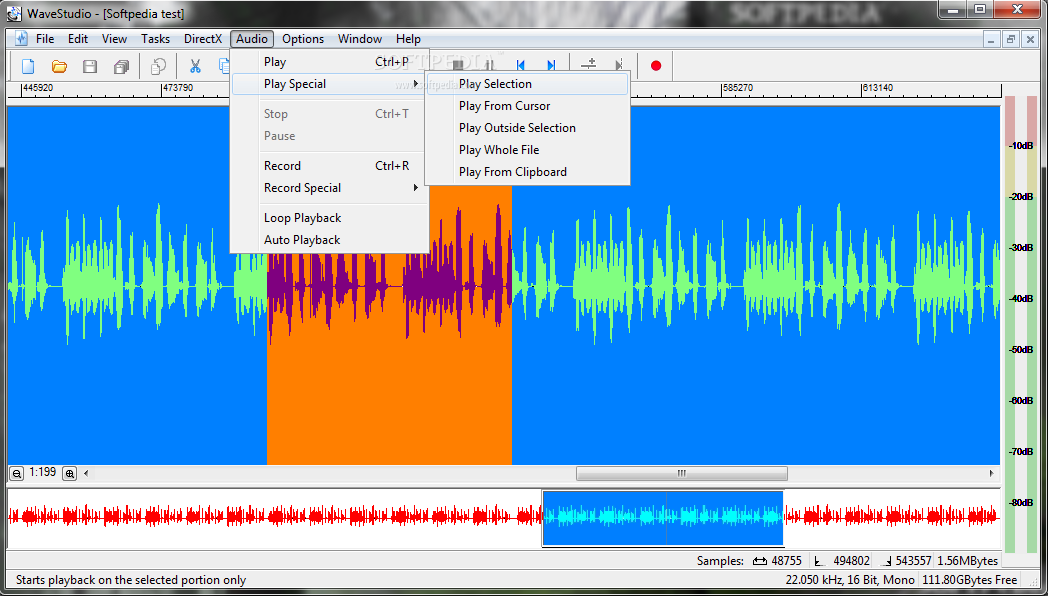Toggle Auto Playback option

coord(330,240)
